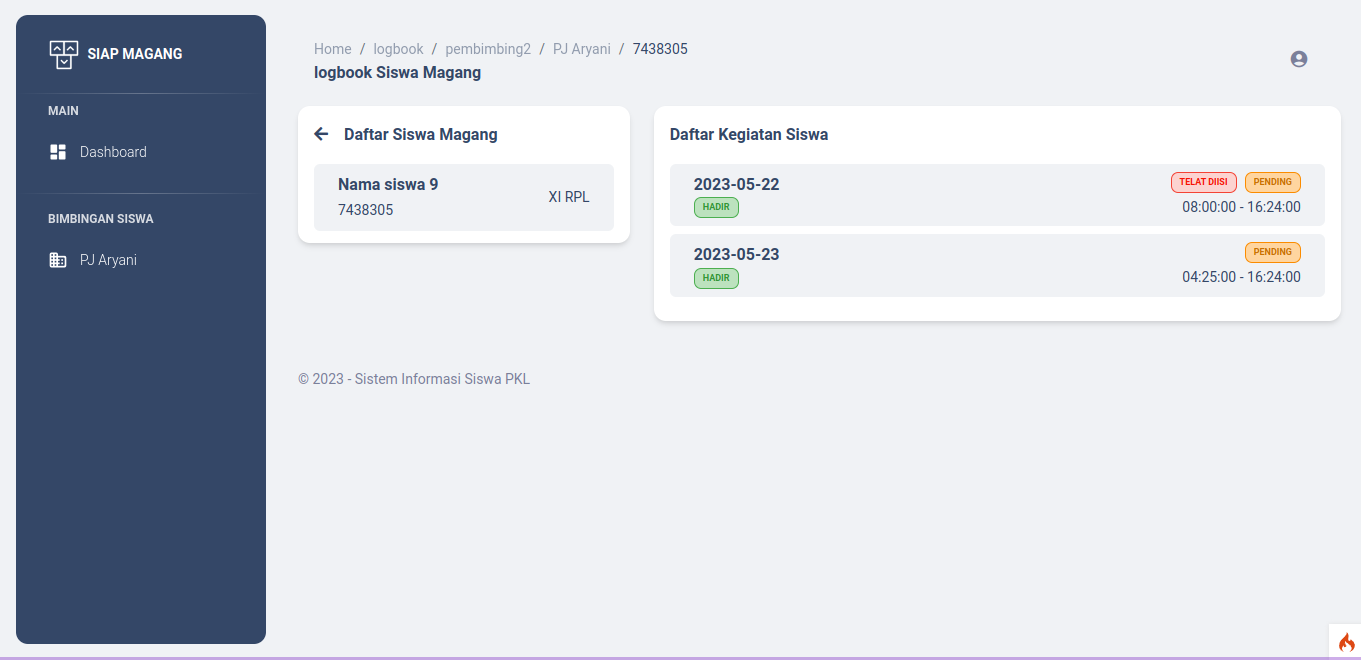This screenshot has height=660, width=1361.
Task: Select the Nama siswa 9 student card
Action: (463, 197)
